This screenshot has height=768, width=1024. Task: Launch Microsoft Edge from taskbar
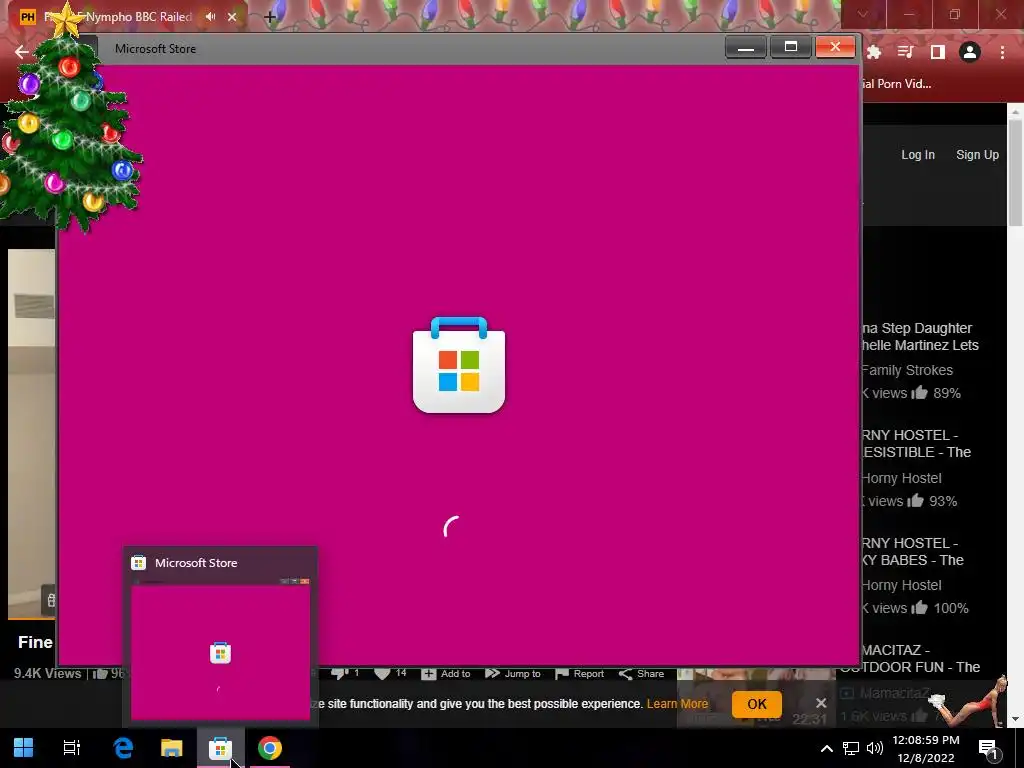pos(123,748)
